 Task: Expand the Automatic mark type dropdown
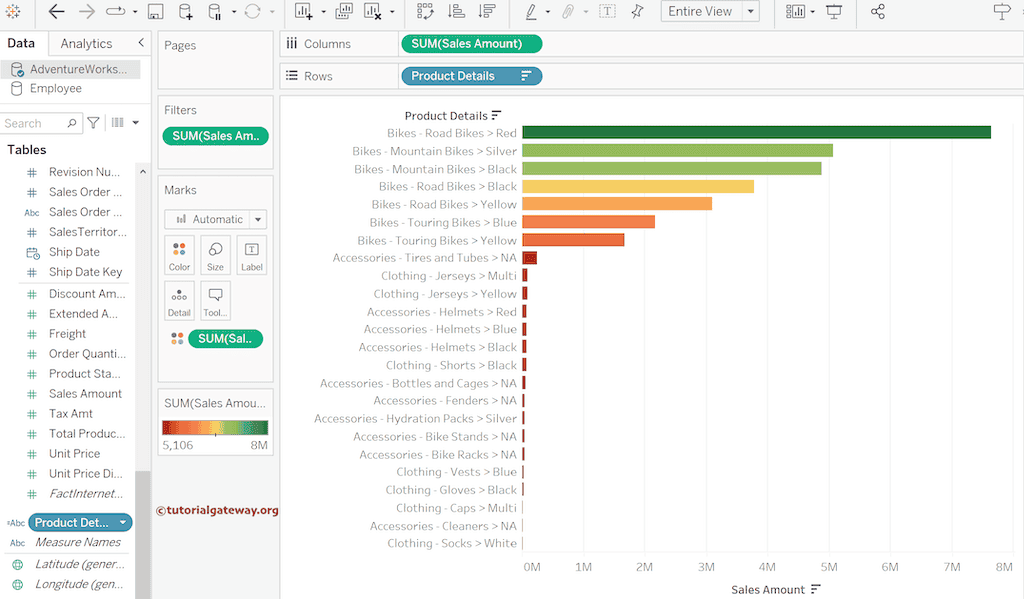[x=258, y=219]
